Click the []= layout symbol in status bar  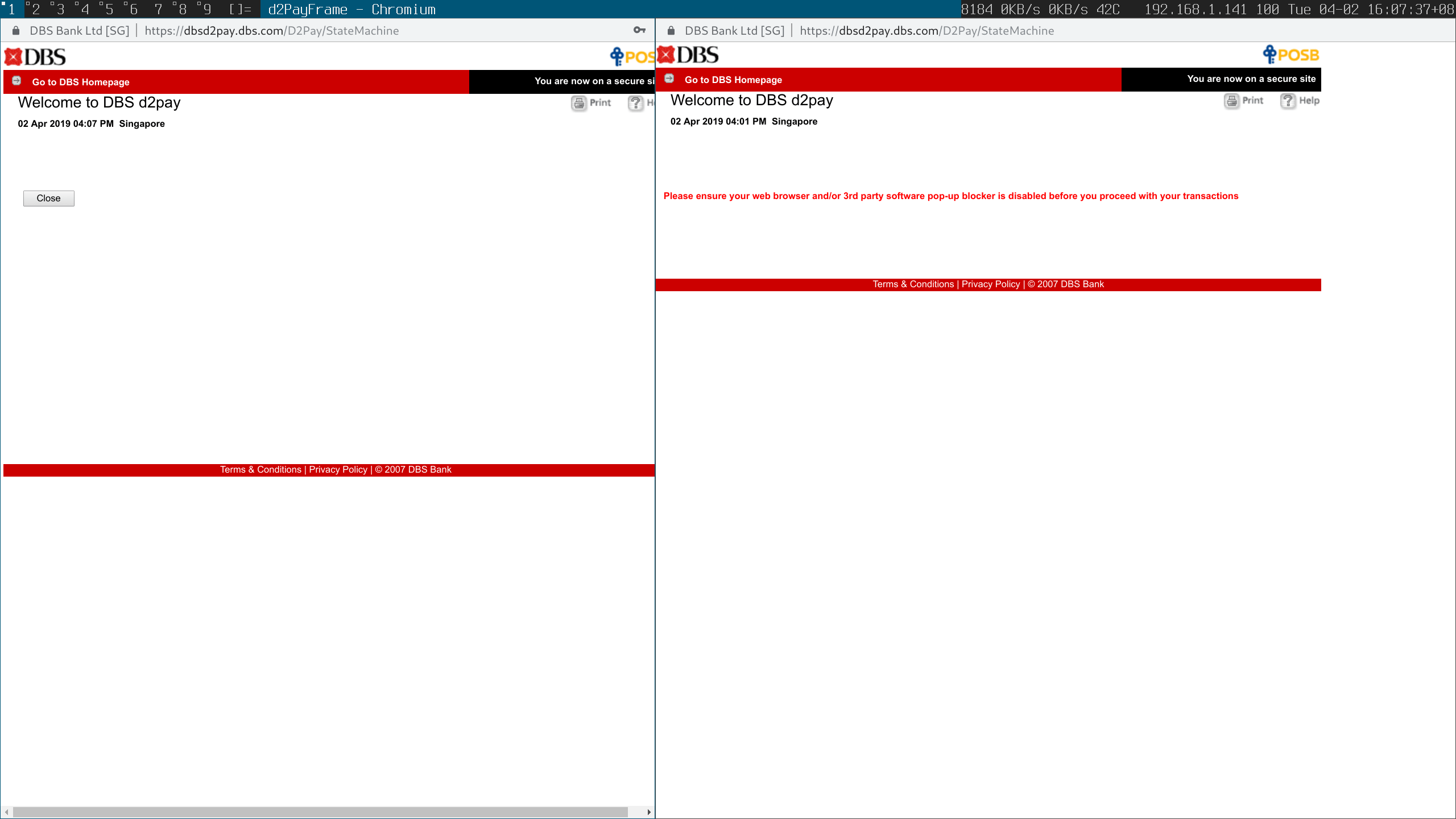click(x=240, y=9)
